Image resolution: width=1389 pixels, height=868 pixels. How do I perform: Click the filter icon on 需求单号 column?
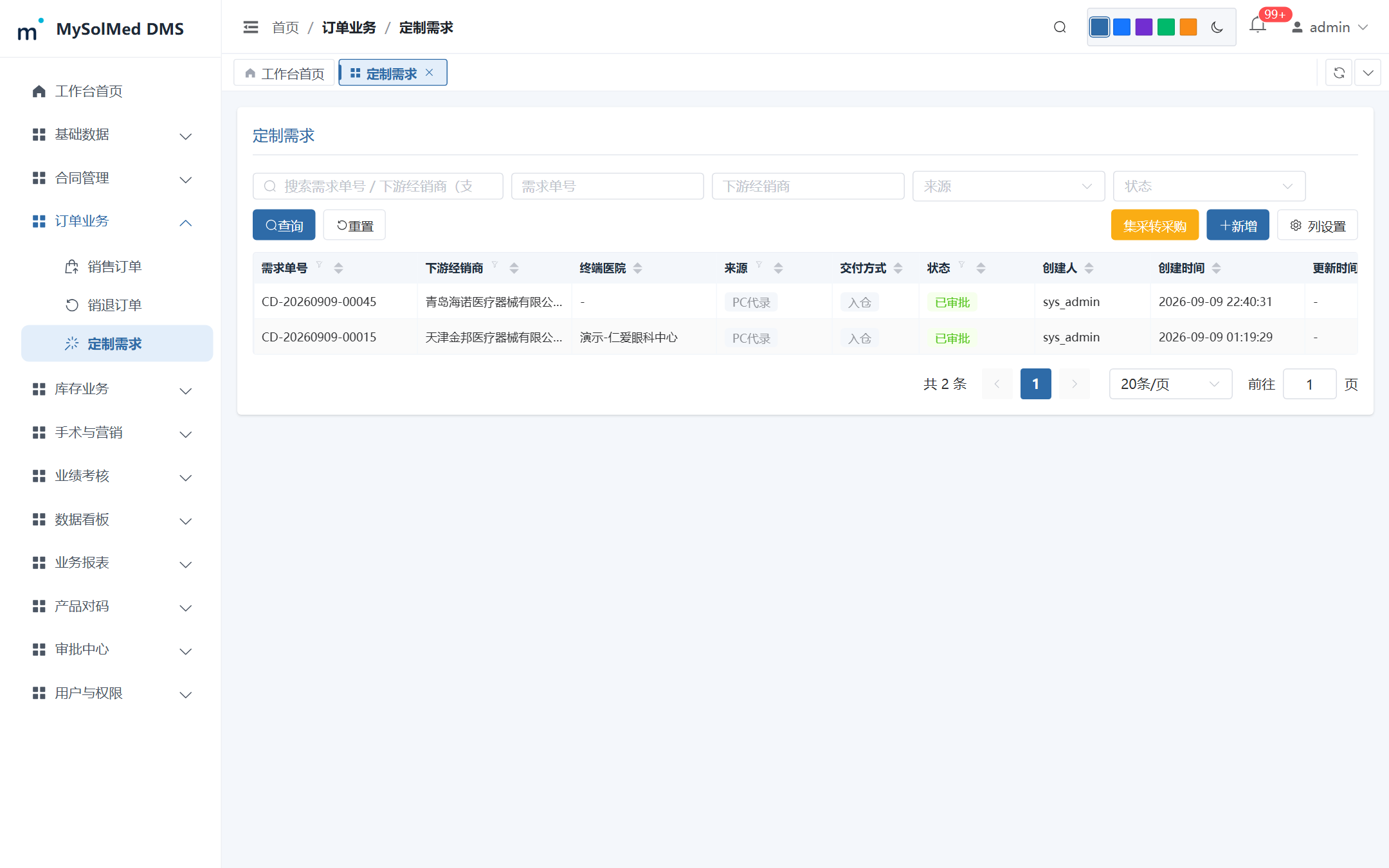(319, 265)
